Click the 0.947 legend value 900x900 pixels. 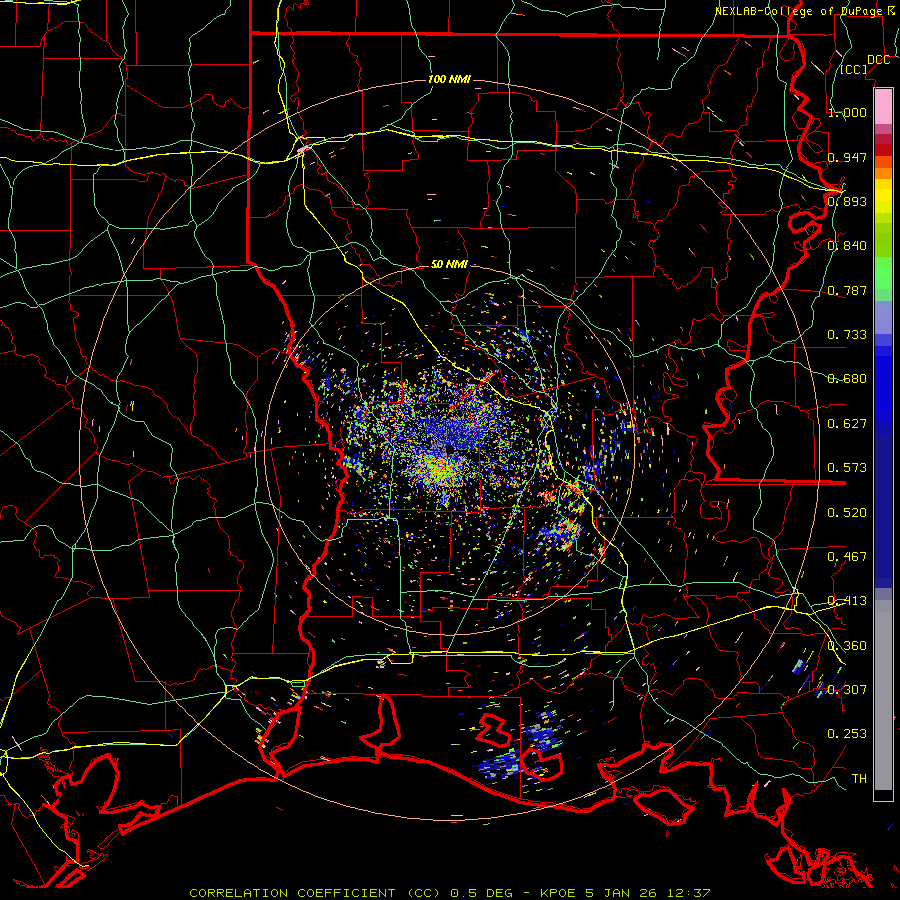click(847, 157)
